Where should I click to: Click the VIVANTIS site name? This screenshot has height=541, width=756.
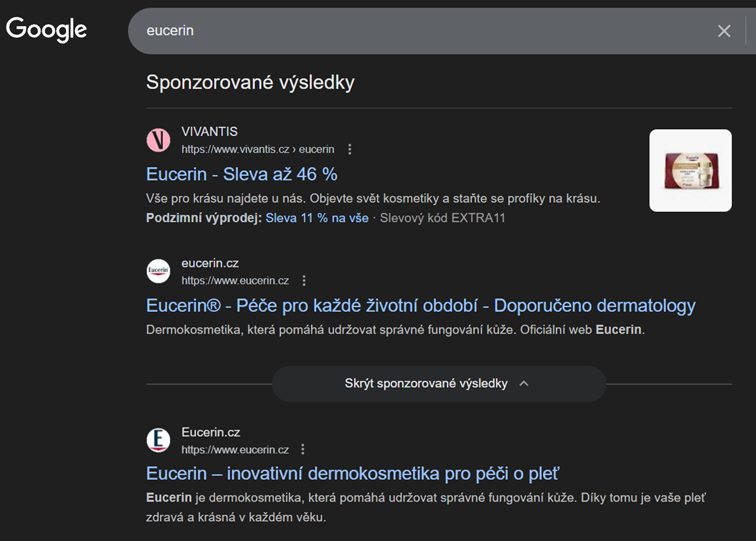pos(209,132)
